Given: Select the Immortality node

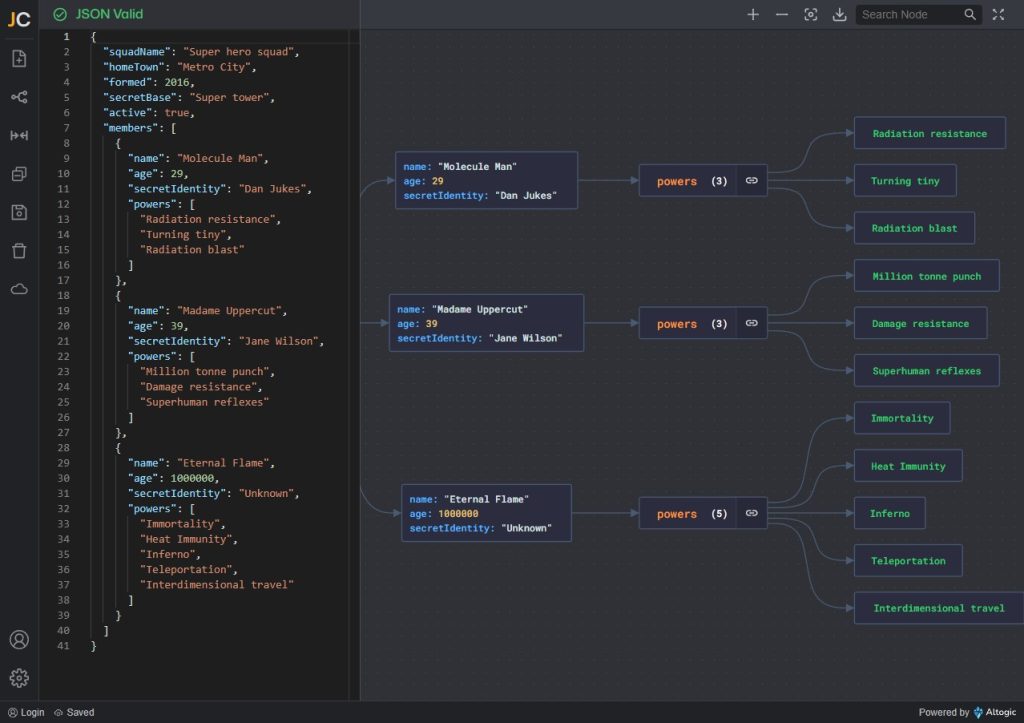Looking at the screenshot, I should tap(902, 418).
